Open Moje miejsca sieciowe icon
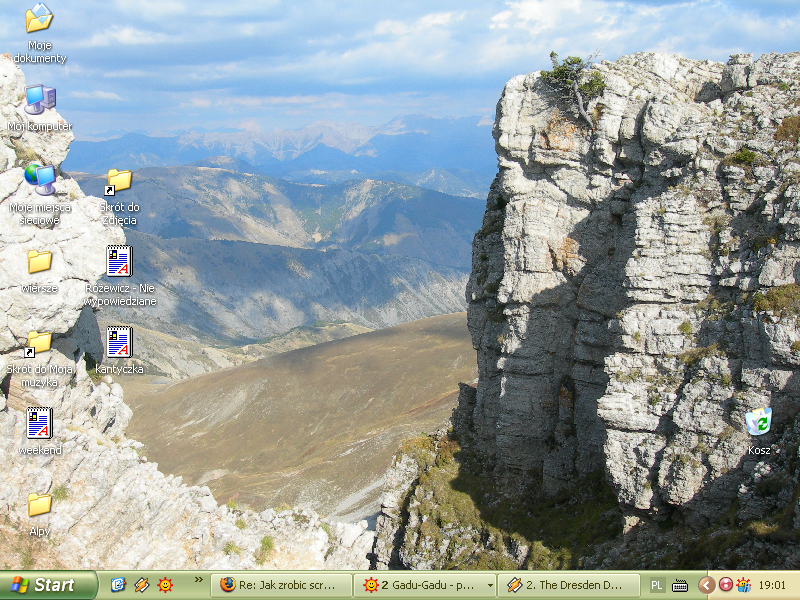Screen dimensions: 800x600 click(x=39, y=178)
